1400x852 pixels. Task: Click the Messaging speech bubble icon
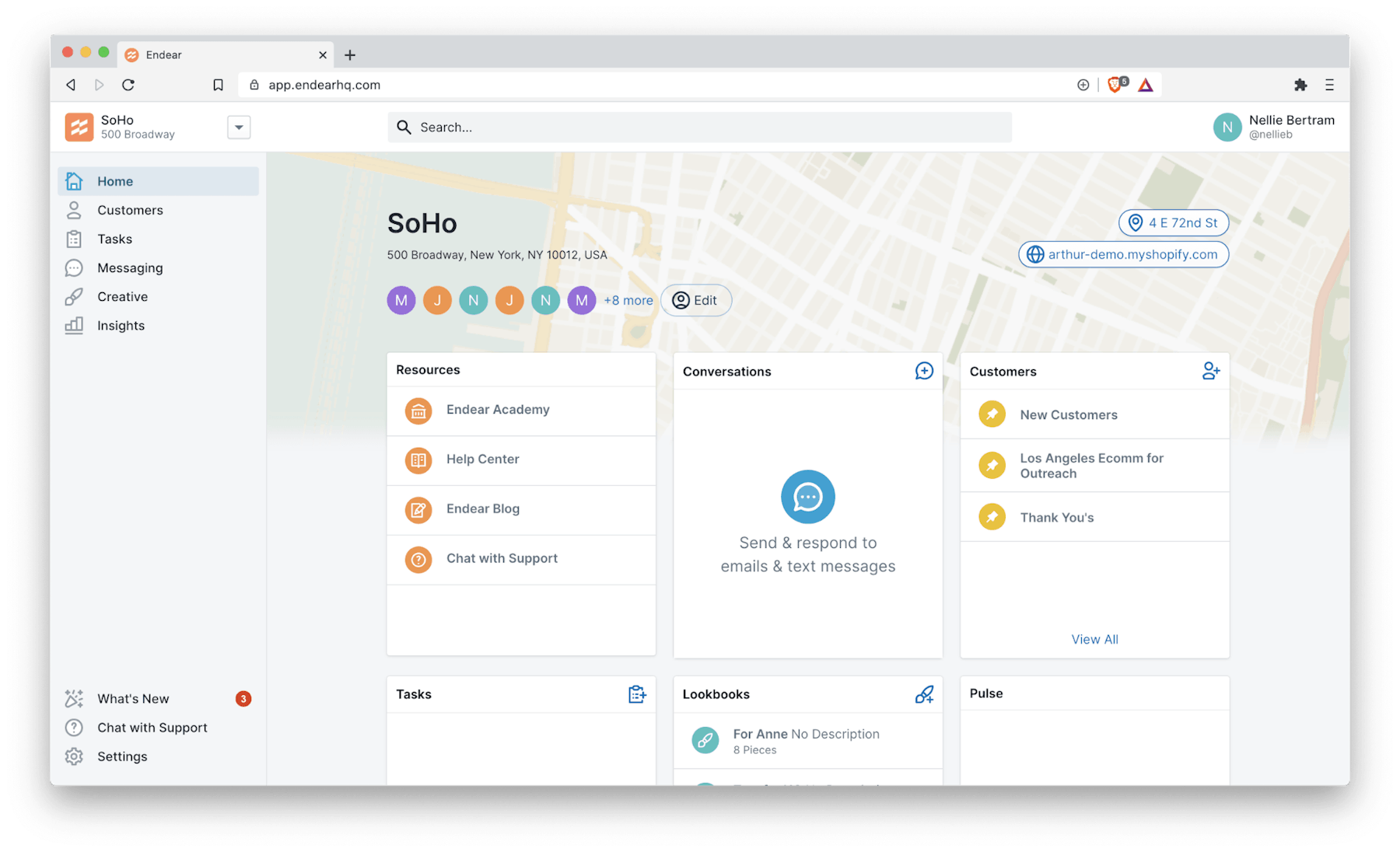coord(74,267)
